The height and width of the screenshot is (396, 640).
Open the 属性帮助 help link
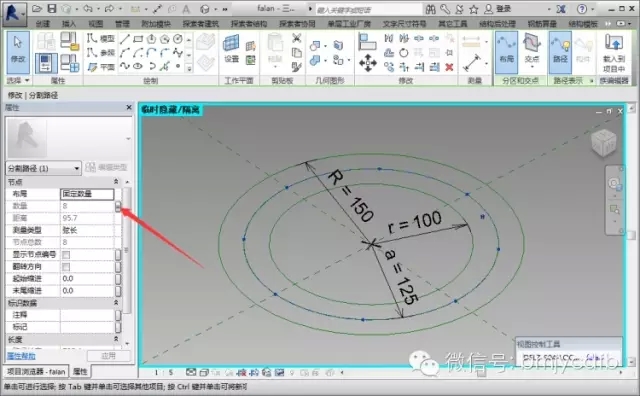[x=21, y=356]
